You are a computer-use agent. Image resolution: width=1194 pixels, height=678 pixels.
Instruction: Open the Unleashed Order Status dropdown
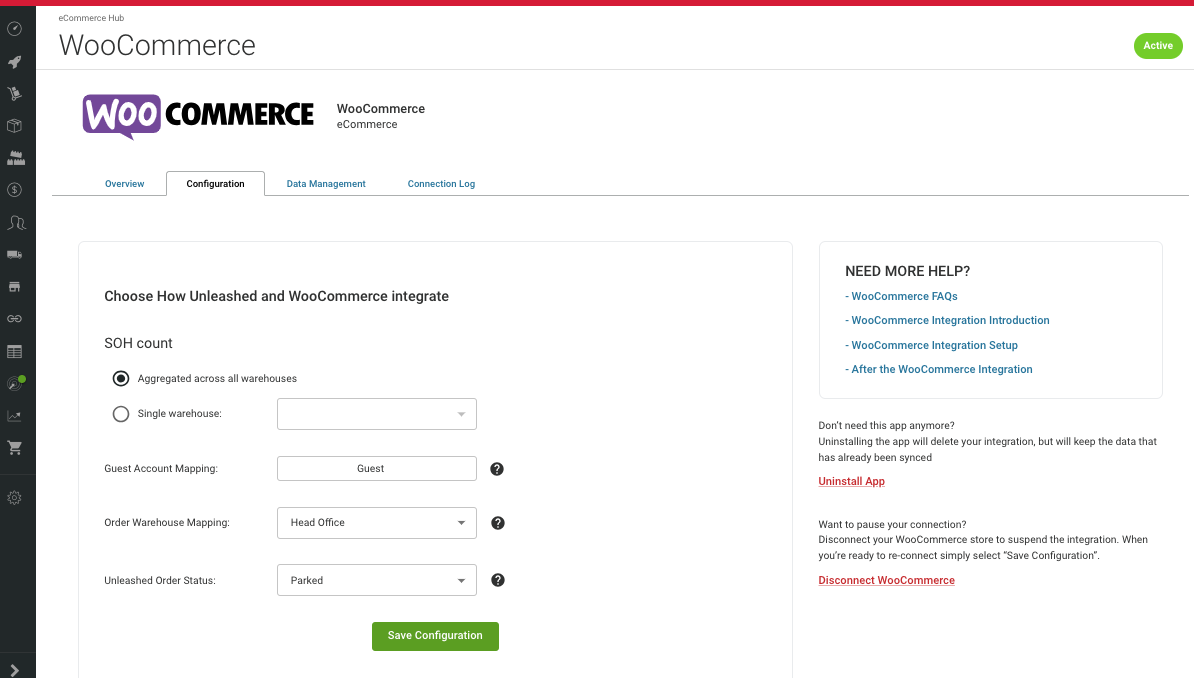click(x=377, y=580)
